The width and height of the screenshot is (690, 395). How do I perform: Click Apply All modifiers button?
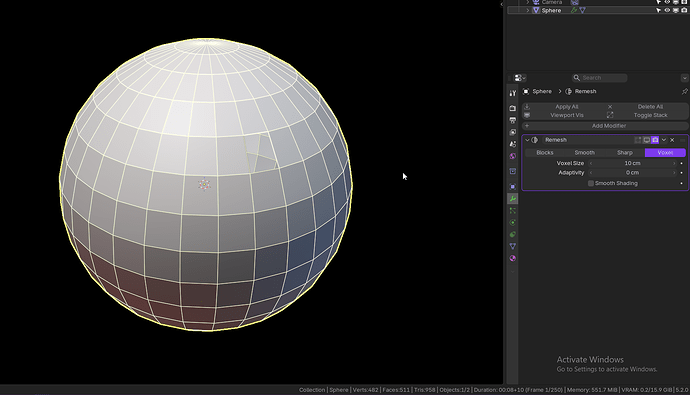pyautogui.click(x=563, y=107)
